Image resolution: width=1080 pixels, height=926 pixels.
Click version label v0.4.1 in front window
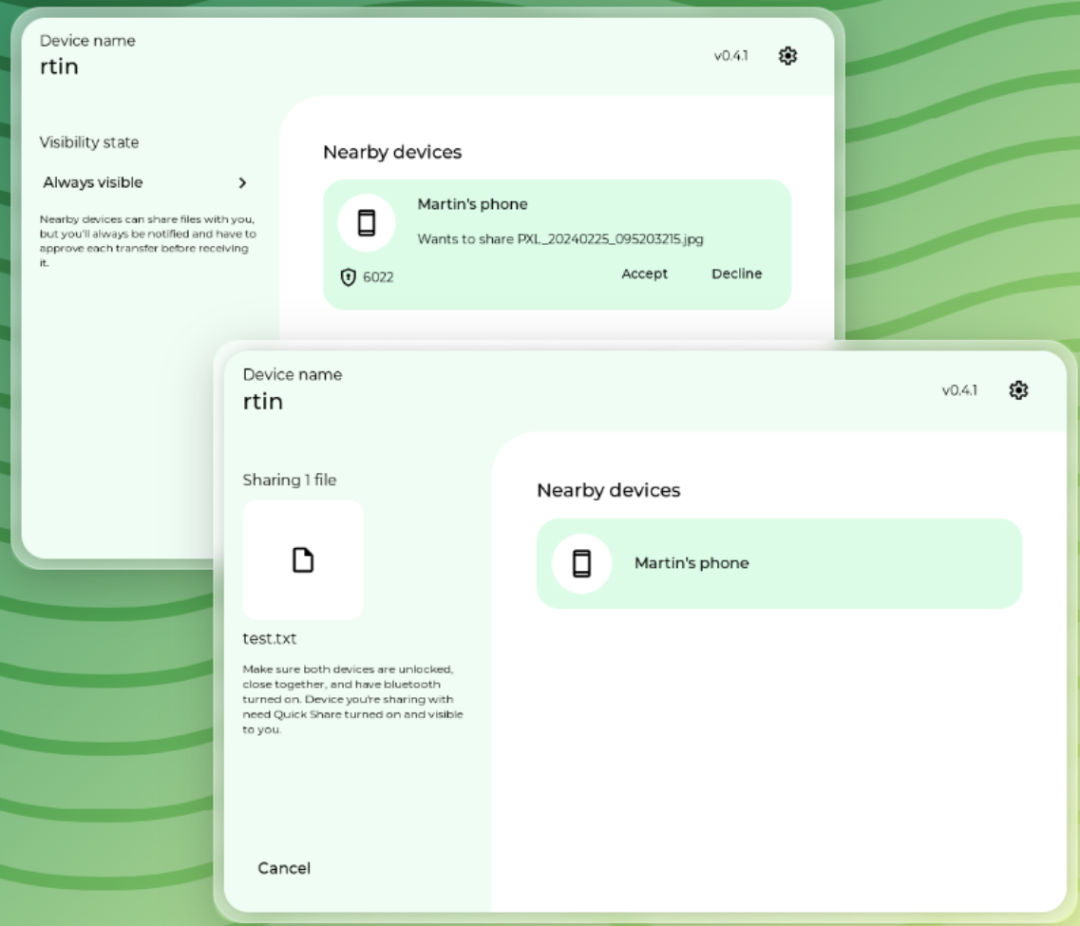tap(959, 391)
